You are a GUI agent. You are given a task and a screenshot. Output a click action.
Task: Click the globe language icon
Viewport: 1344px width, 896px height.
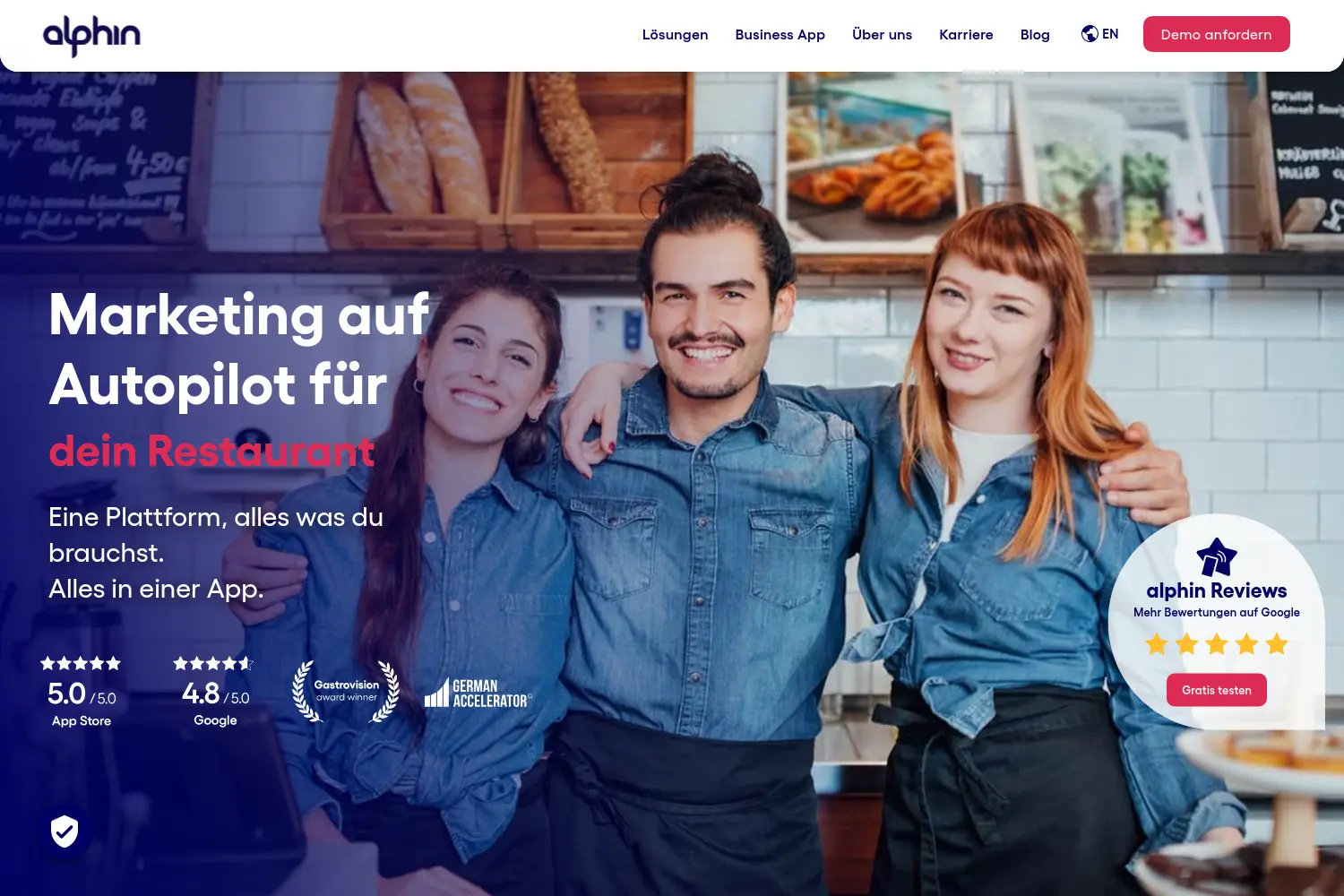(1090, 34)
